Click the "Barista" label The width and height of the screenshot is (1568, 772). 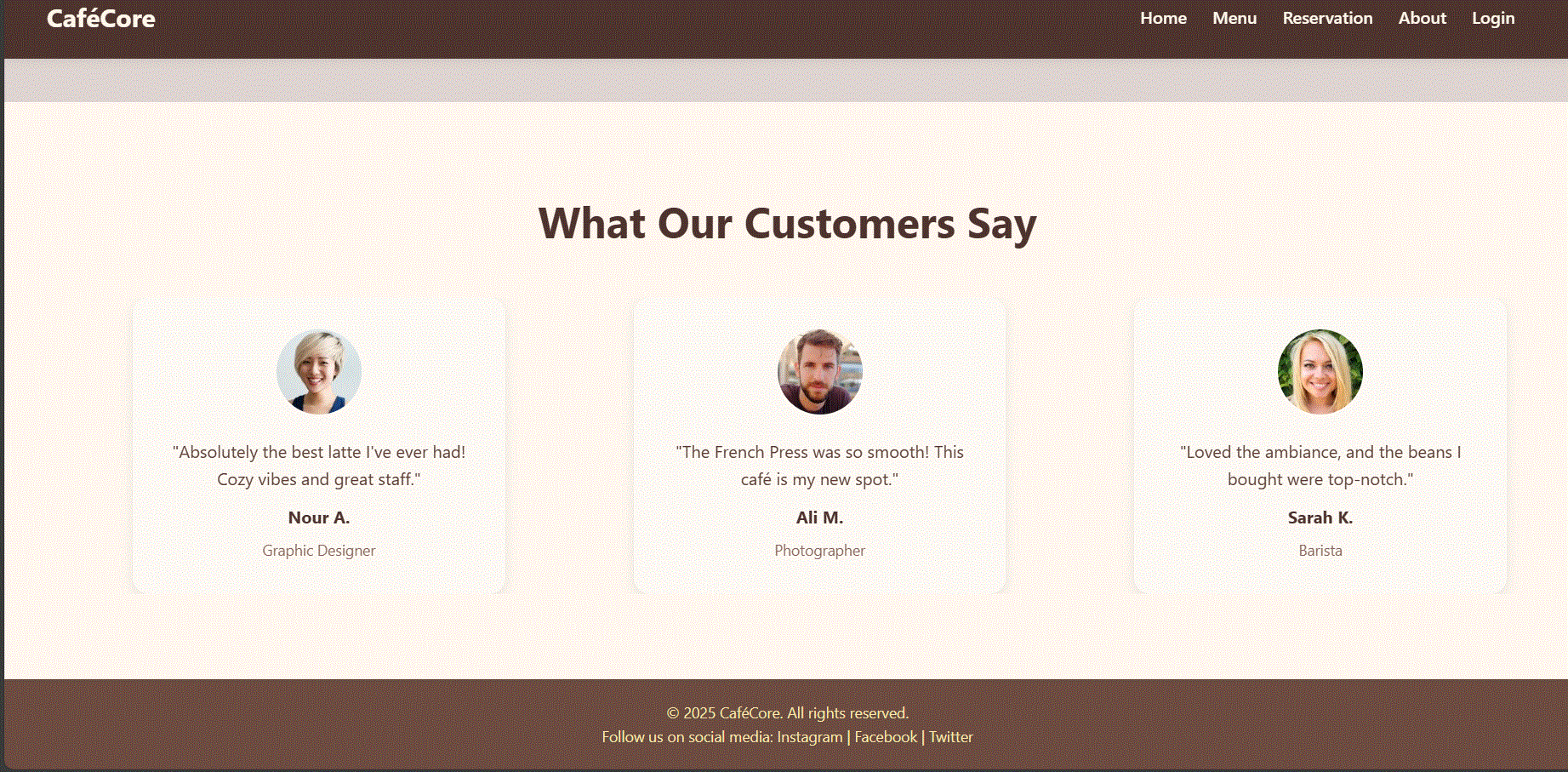(1320, 551)
